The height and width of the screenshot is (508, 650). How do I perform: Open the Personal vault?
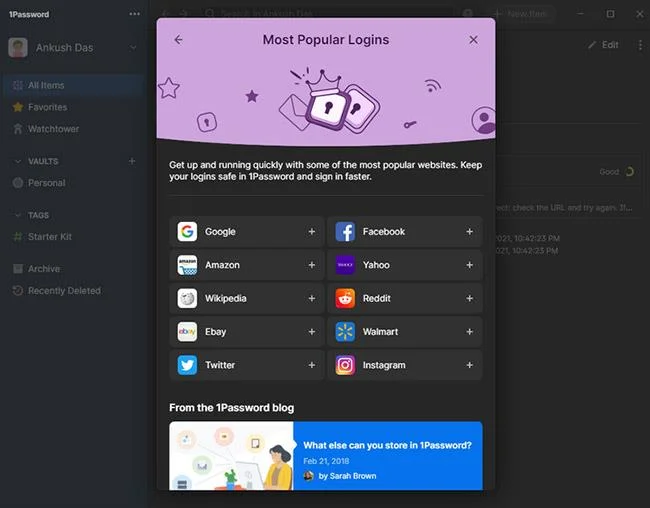pos(74,183)
